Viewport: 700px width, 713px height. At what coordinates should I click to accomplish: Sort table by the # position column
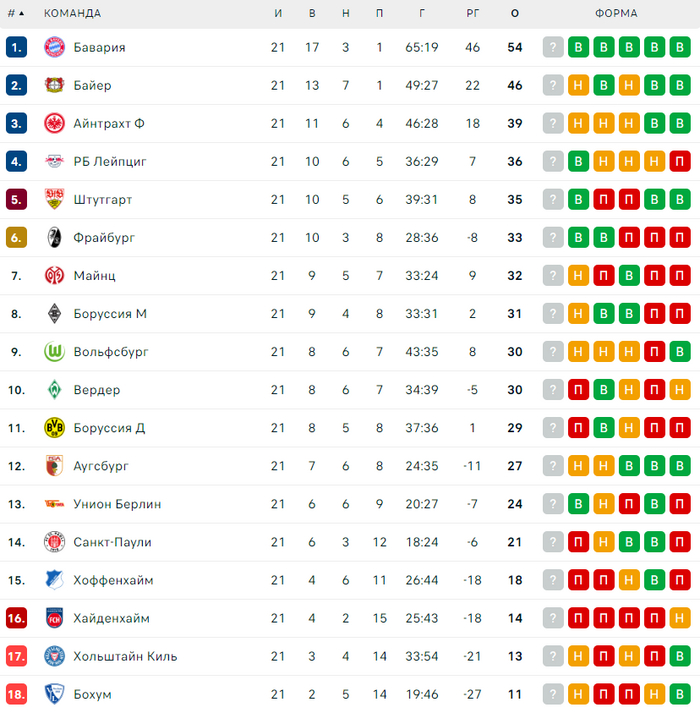pos(16,14)
